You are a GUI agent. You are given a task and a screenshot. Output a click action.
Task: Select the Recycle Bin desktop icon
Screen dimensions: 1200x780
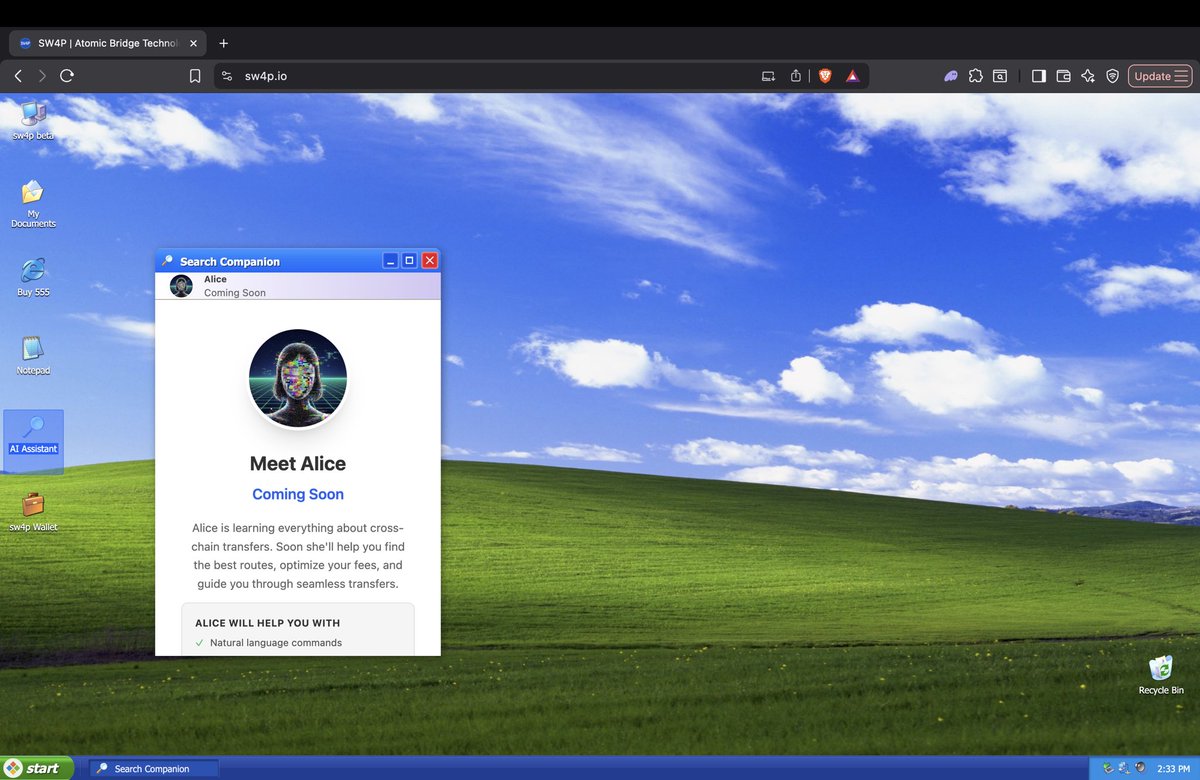[1161, 675]
